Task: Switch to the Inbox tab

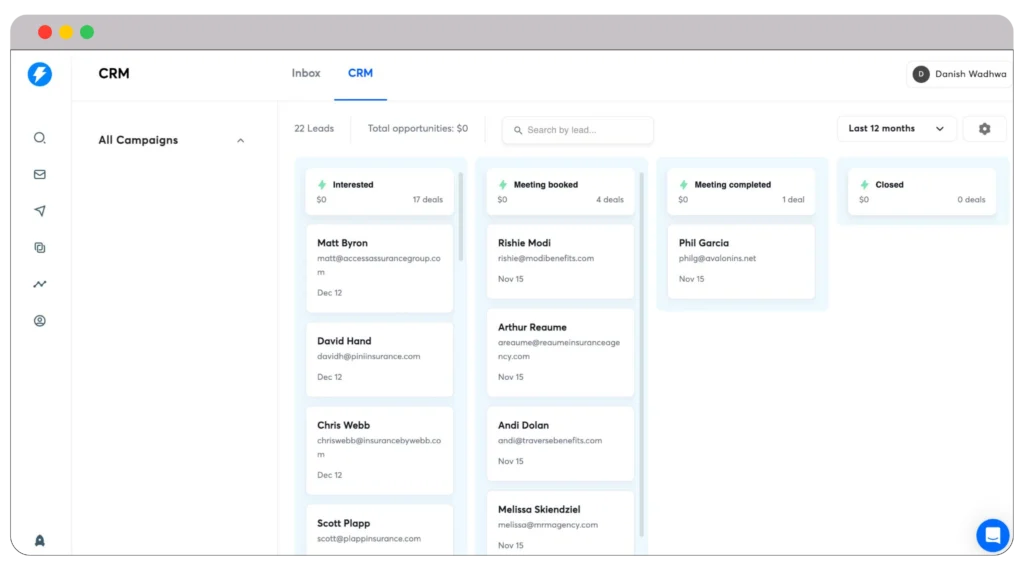Action: click(x=306, y=73)
